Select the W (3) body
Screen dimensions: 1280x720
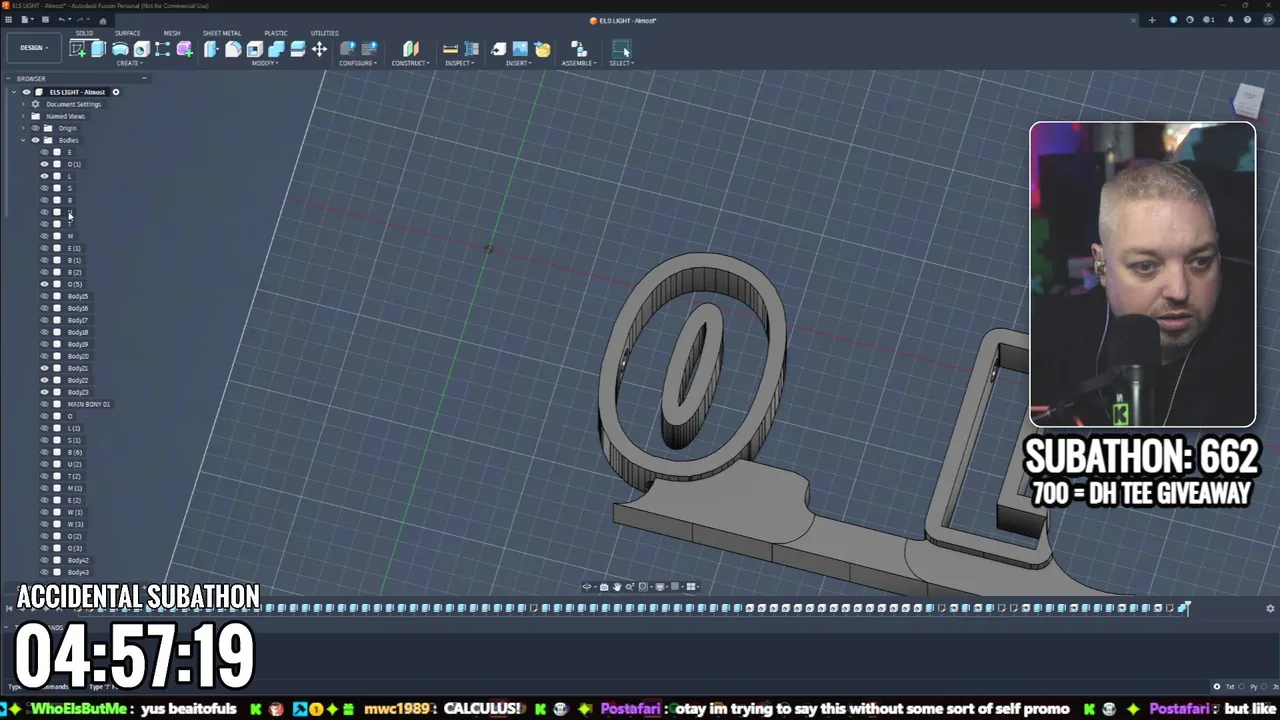click(x=75, y=524)
